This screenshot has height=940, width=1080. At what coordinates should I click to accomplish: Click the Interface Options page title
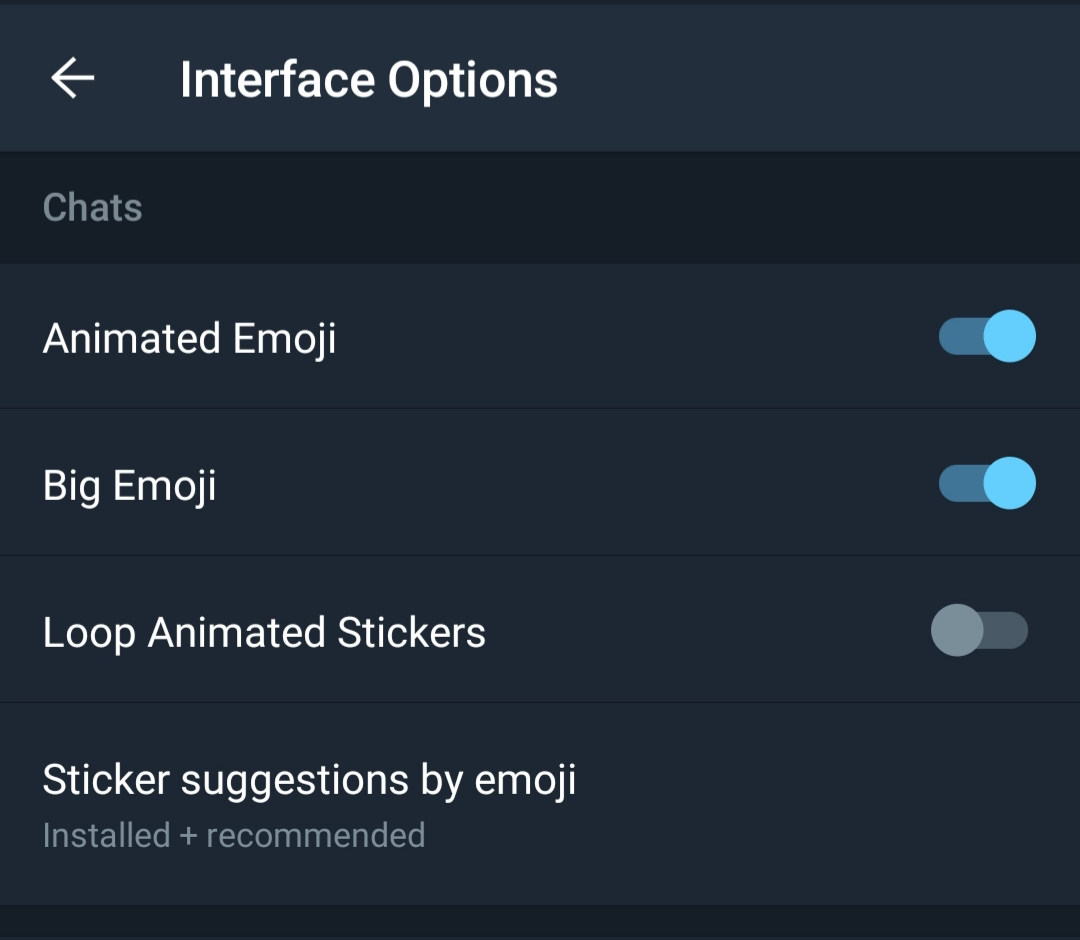click(368, 80)
